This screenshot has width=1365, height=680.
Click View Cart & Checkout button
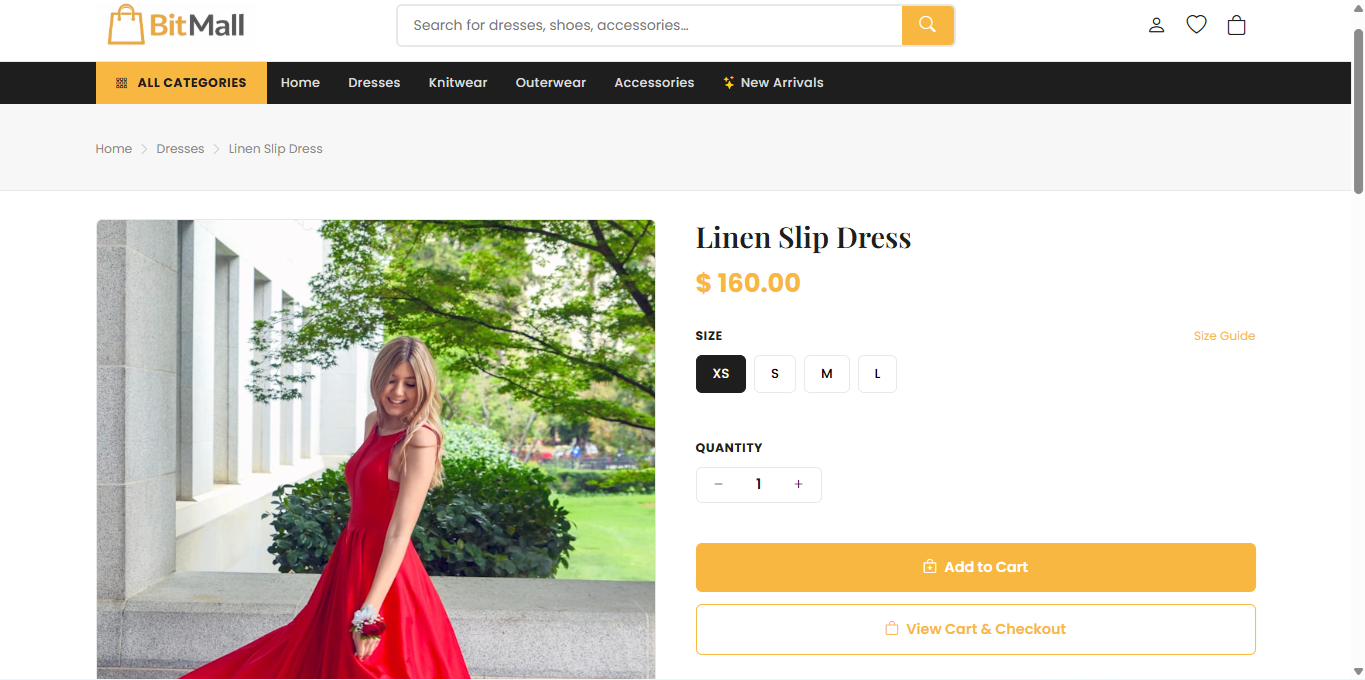975,629
